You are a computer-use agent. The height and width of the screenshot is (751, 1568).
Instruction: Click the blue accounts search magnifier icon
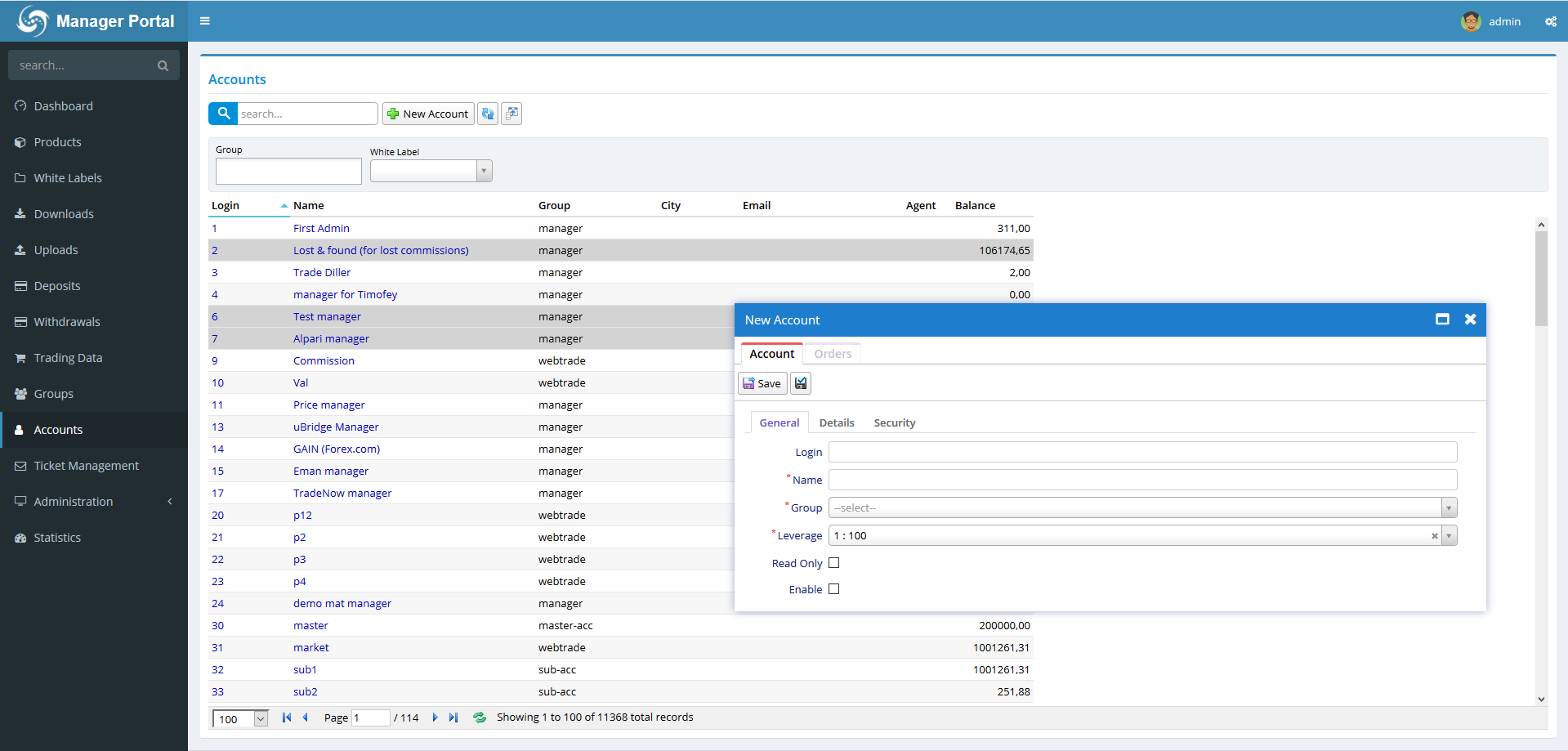[x=223, y=114]
